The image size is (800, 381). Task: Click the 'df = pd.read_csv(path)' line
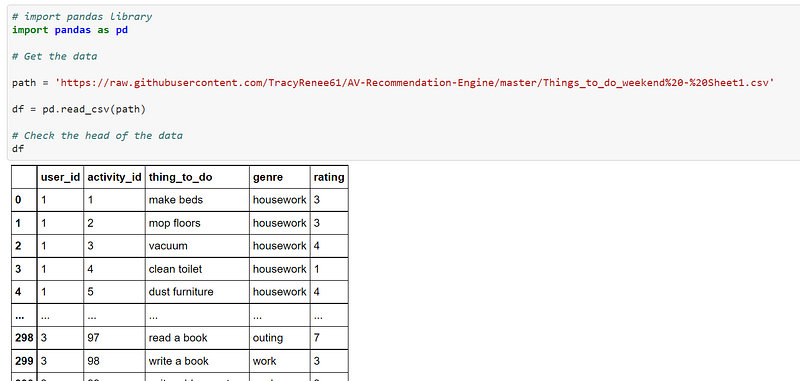tap(79, 109)
